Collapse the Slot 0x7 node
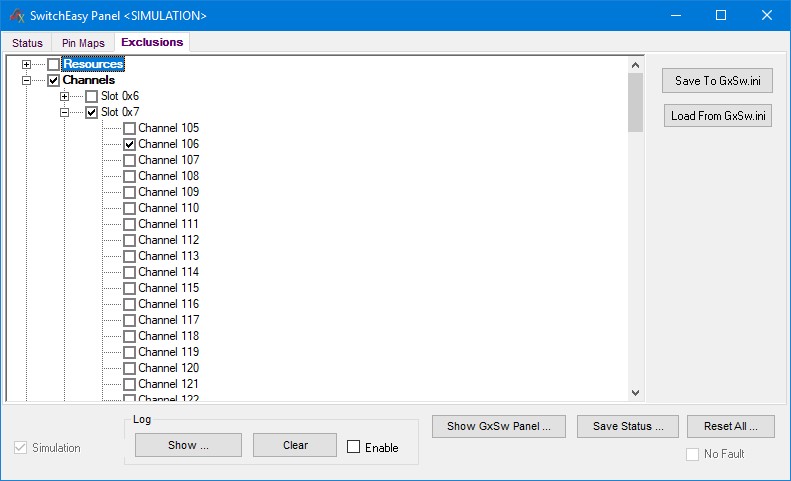Viewport: 791px width, 481px height. click(x=65, y=113)
